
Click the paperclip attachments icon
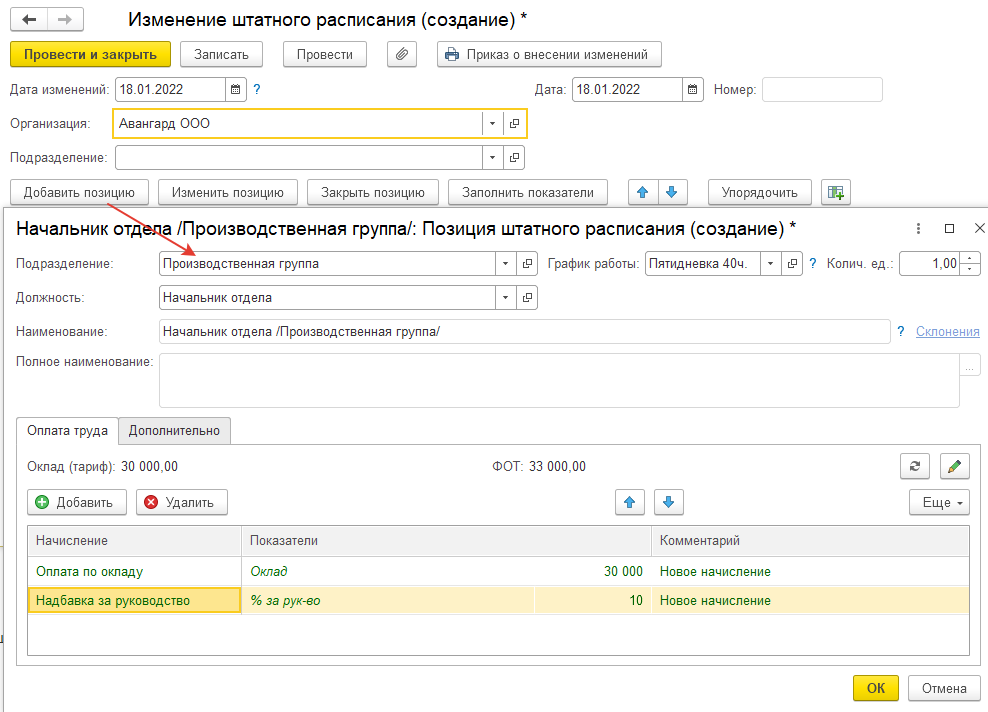402,54
